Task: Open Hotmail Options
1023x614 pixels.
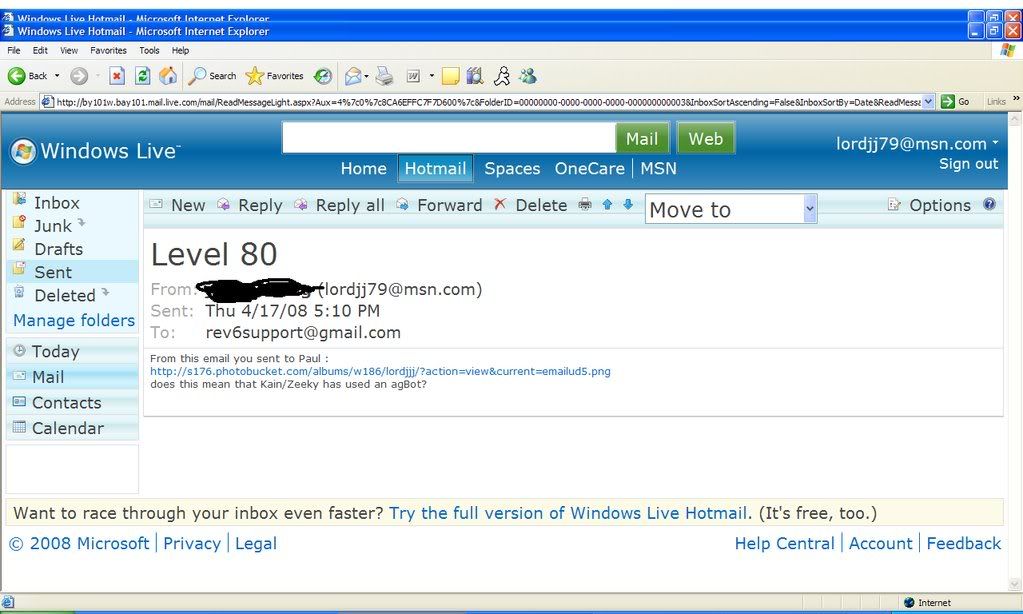Action: pos(929,205)
